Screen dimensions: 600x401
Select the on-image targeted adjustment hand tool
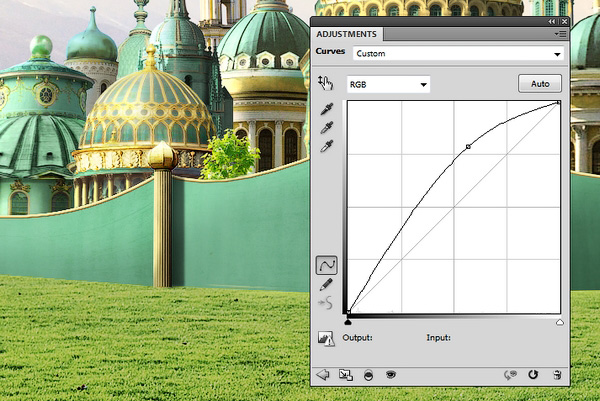[x=326, y=83]
